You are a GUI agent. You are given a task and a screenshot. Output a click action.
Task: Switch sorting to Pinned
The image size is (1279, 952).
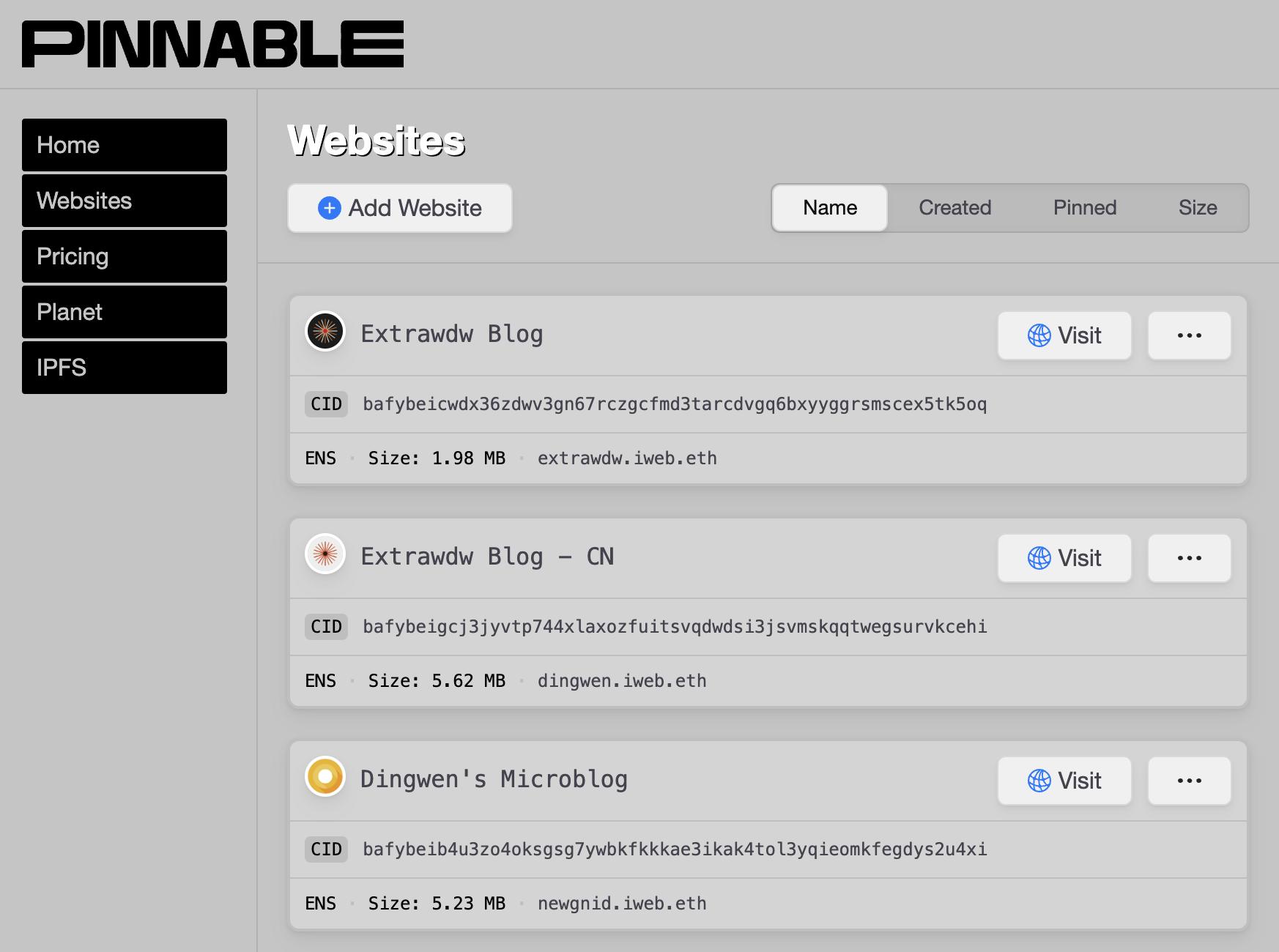coord(1084,208)
